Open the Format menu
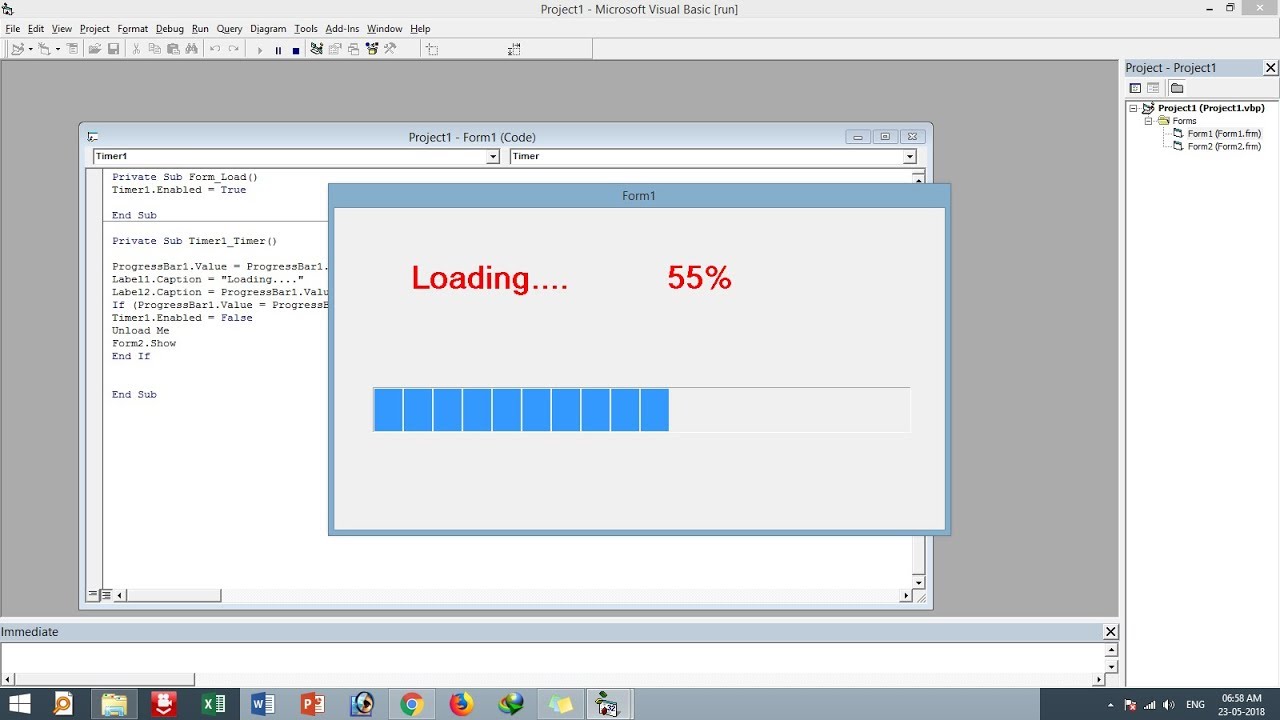 pos(133,29)
